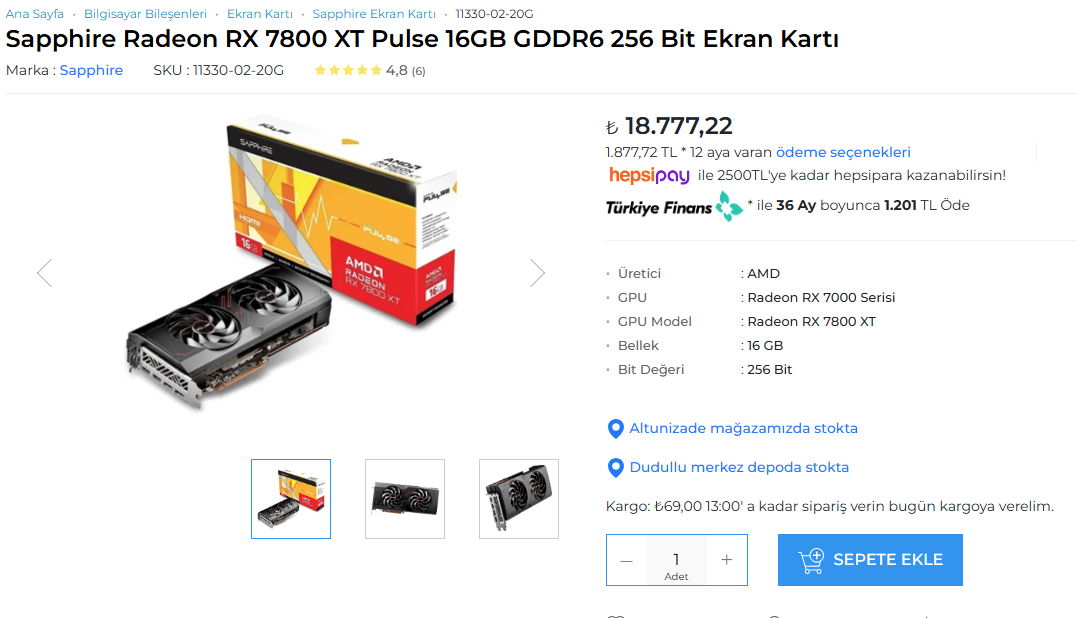Screen dimensions: 1077x618
Task: Open the Ana Sayfa breadcrumb
Action: 34,14
